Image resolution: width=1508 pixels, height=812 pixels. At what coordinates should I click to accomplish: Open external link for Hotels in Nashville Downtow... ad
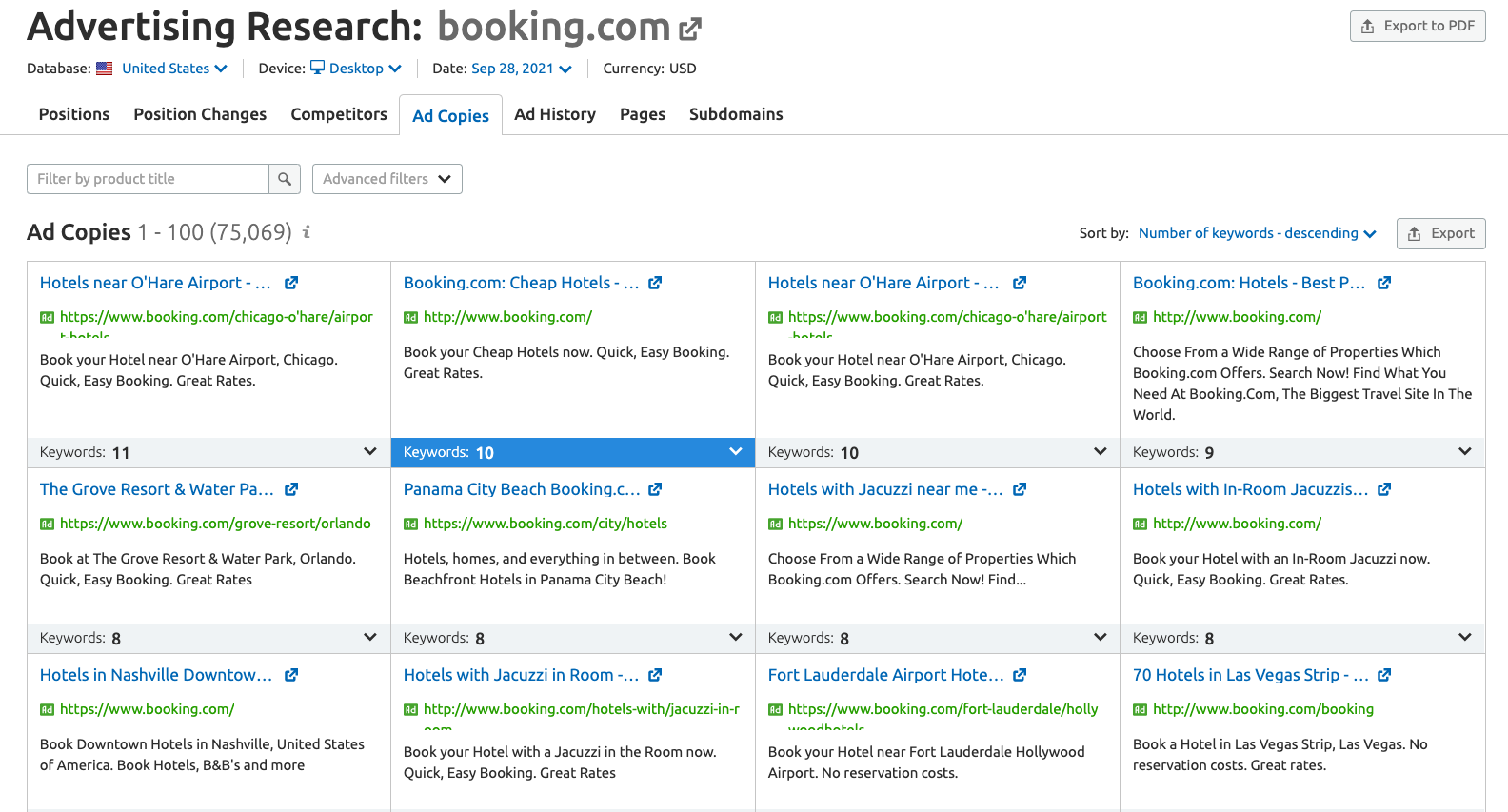click(291, 675)
